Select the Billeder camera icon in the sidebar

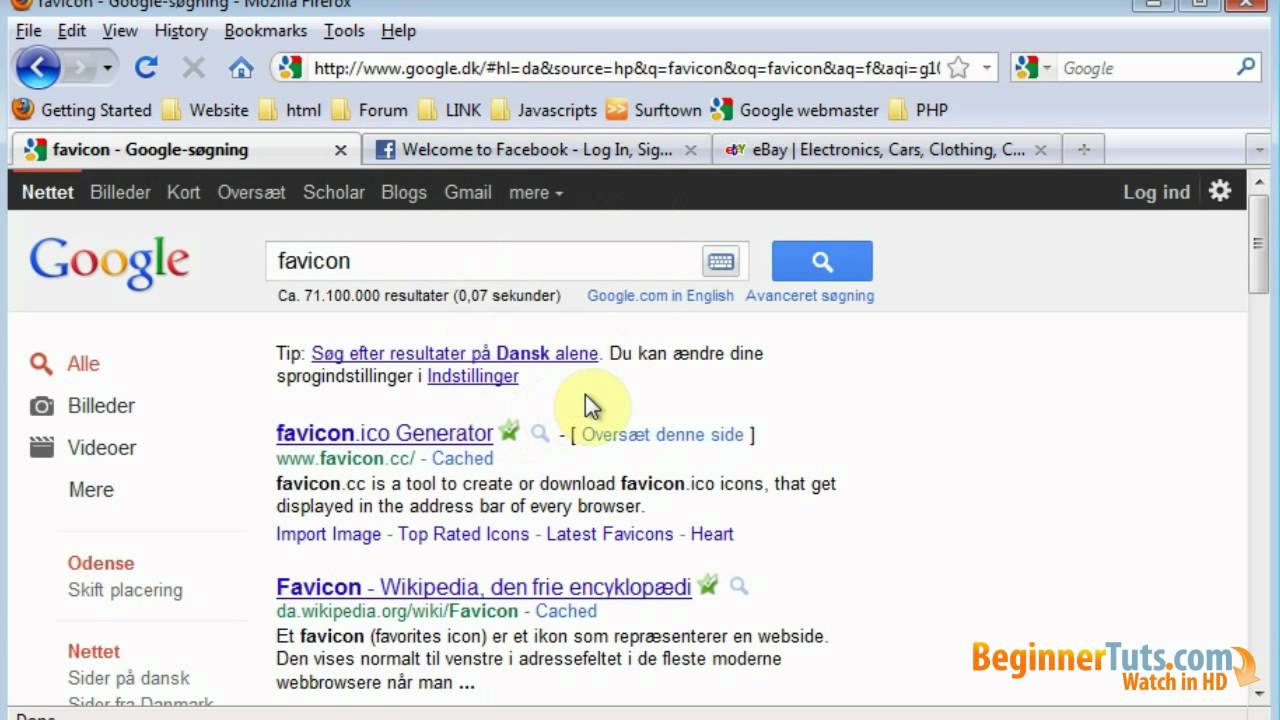tap(41, 405)
